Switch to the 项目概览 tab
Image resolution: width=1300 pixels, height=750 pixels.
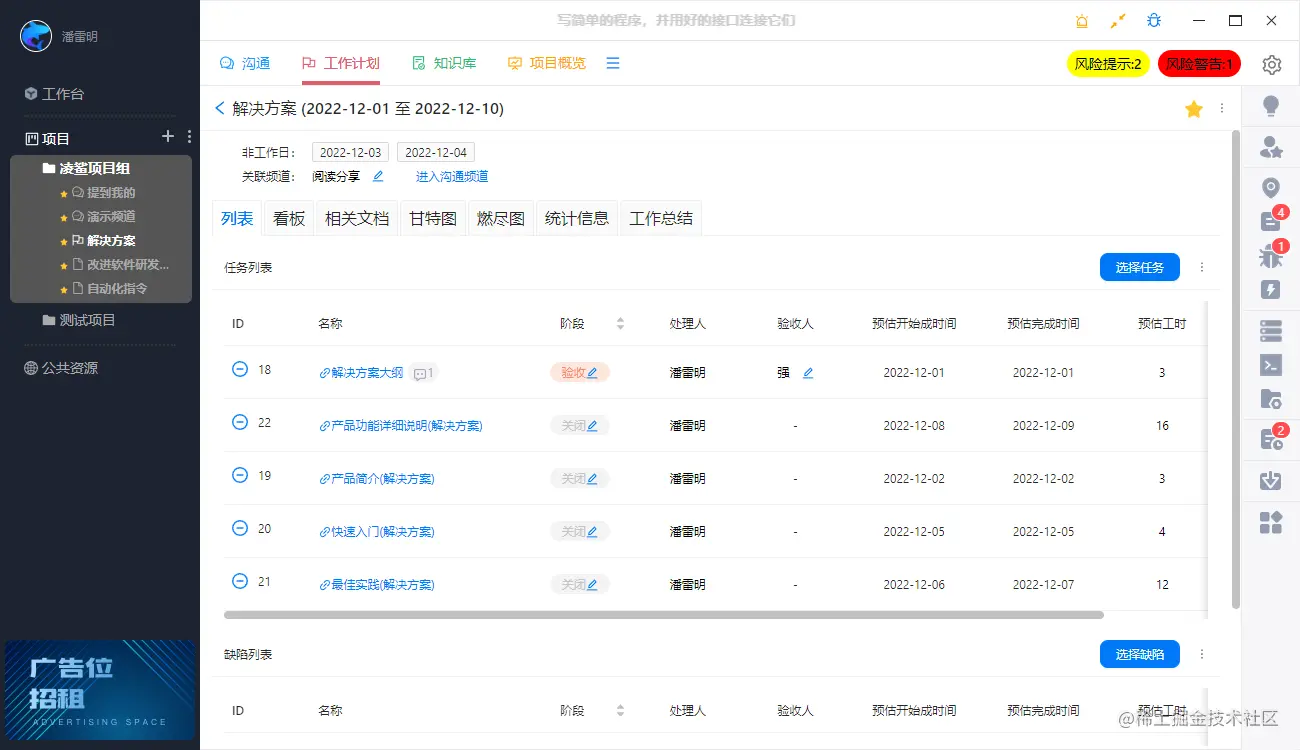click(546, 63)
